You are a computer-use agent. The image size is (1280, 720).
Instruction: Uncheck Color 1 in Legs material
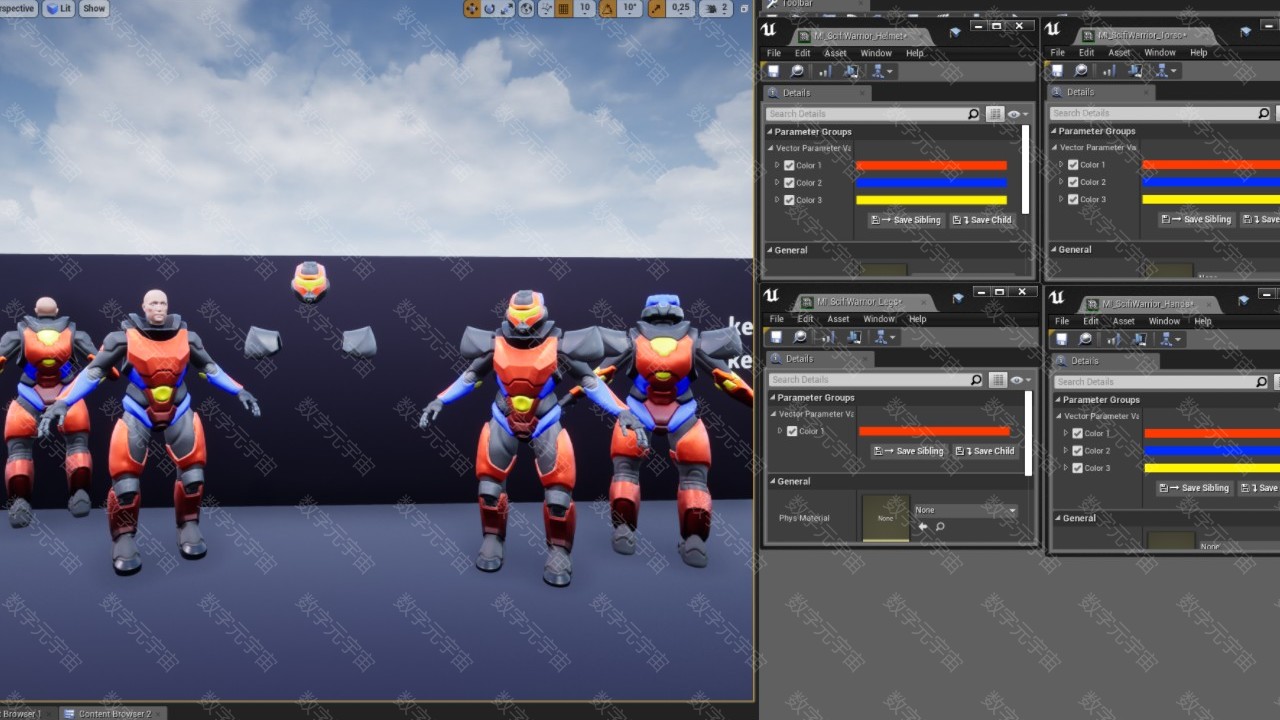[792, 431]
